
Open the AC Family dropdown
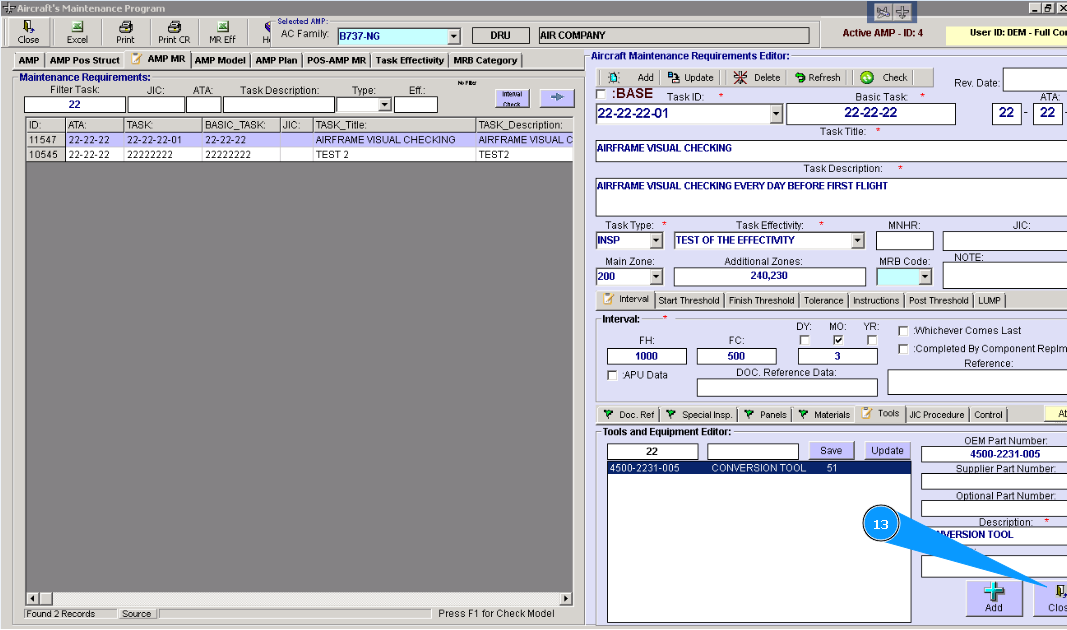point(453,36)
